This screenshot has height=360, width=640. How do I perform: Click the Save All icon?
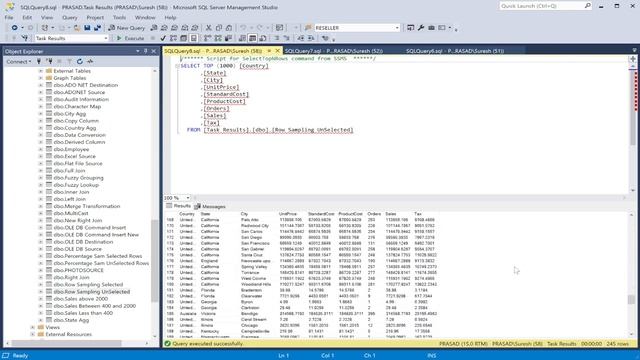point(97,28)
